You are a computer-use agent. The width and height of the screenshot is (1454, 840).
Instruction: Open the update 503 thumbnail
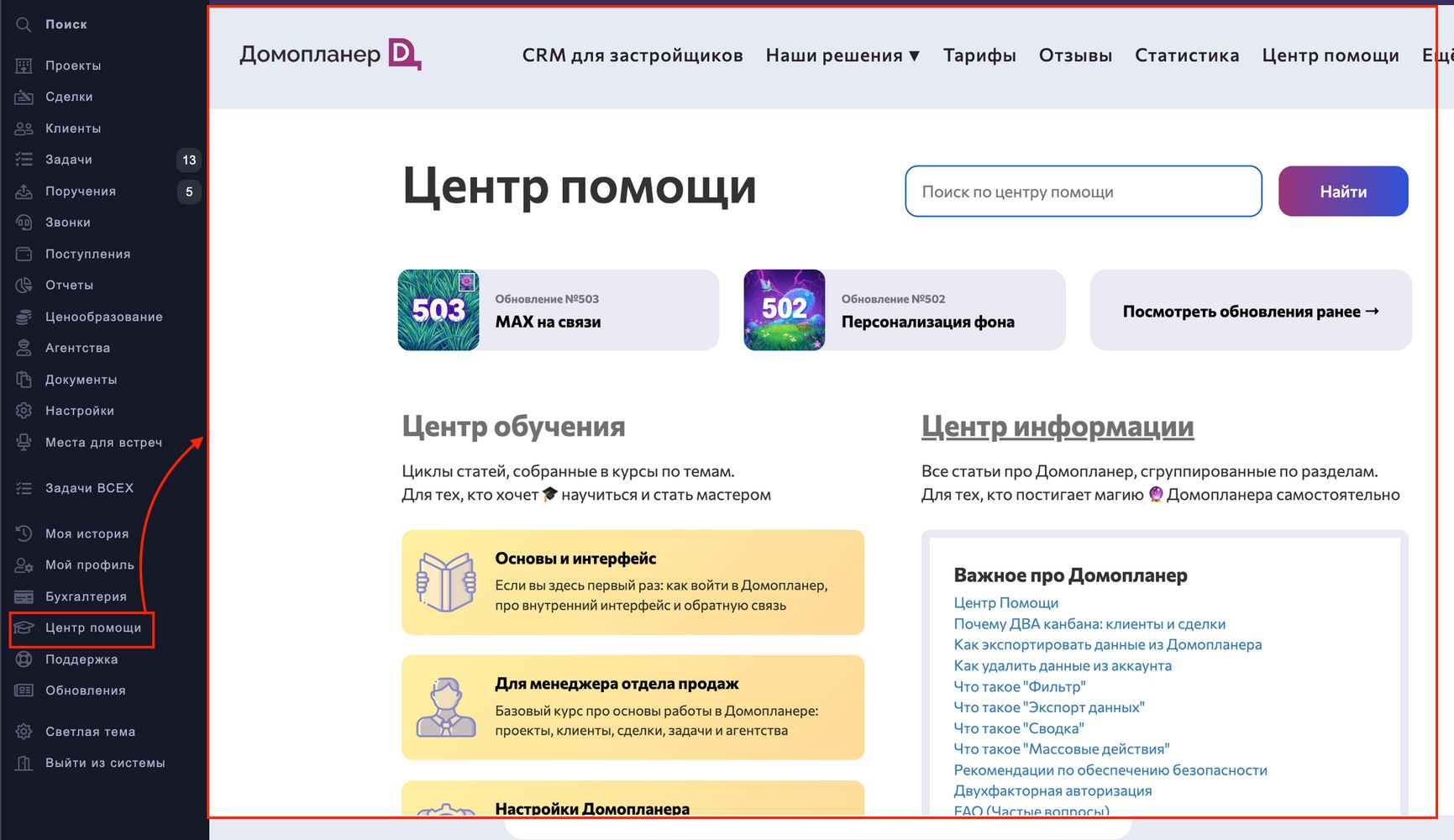[x=438, y=310]
